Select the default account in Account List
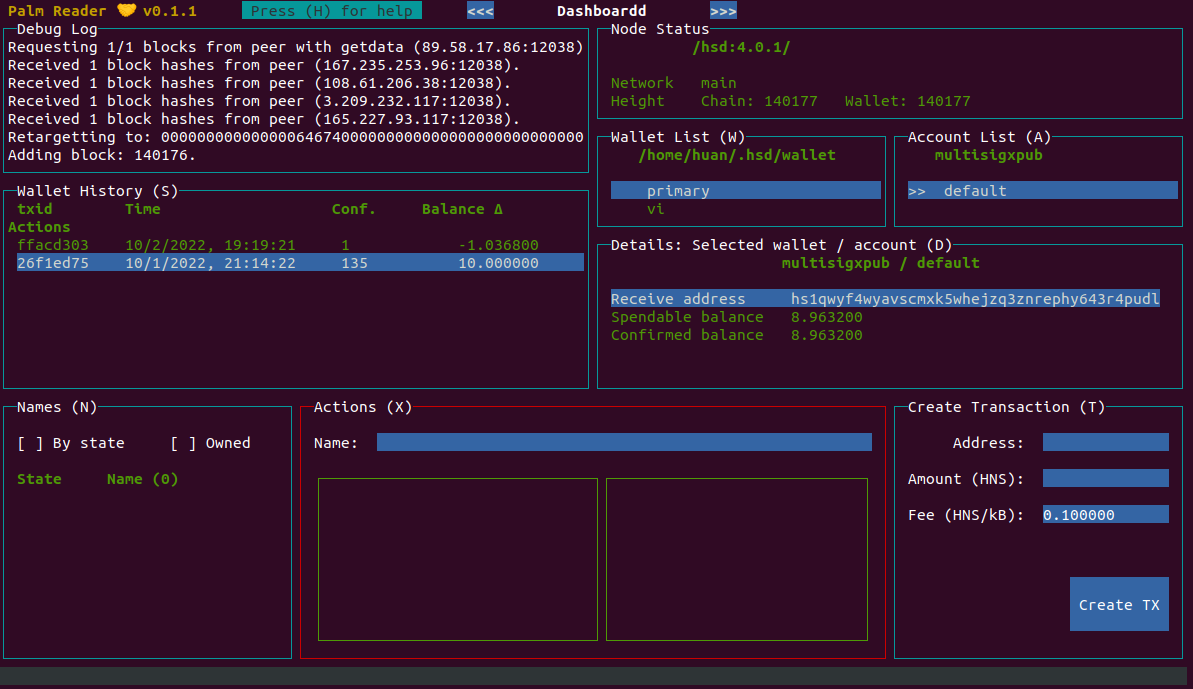The image size is (1193, 689). tap(1042, 190)
